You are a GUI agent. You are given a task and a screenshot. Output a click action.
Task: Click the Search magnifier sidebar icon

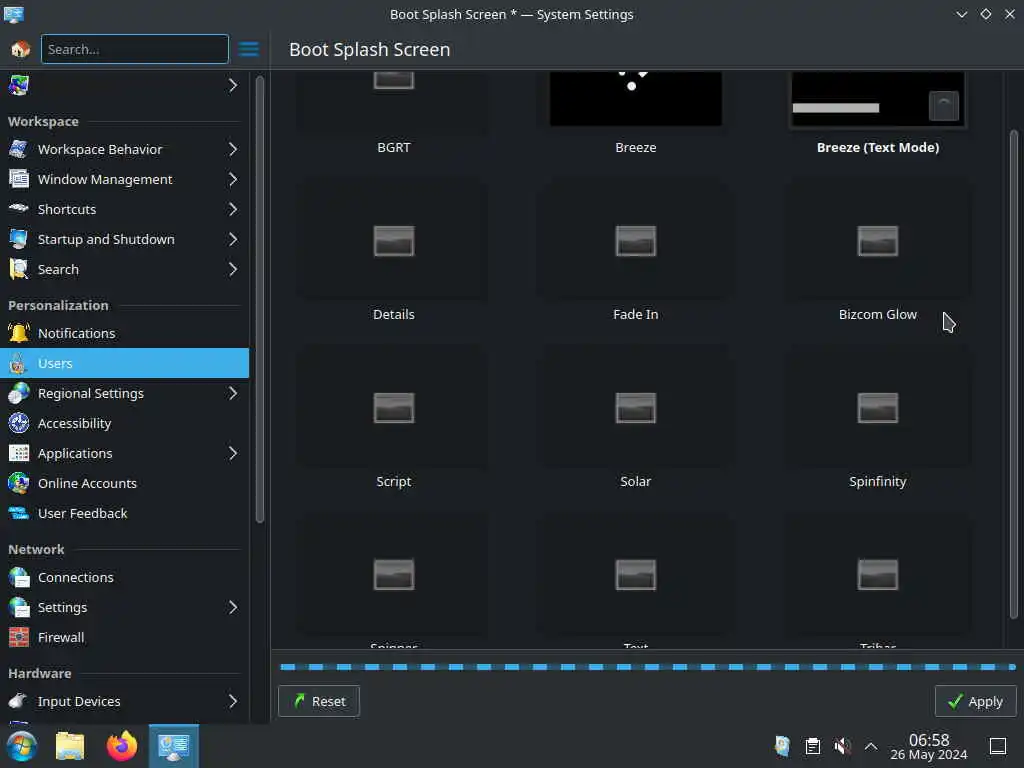[18, 269]
